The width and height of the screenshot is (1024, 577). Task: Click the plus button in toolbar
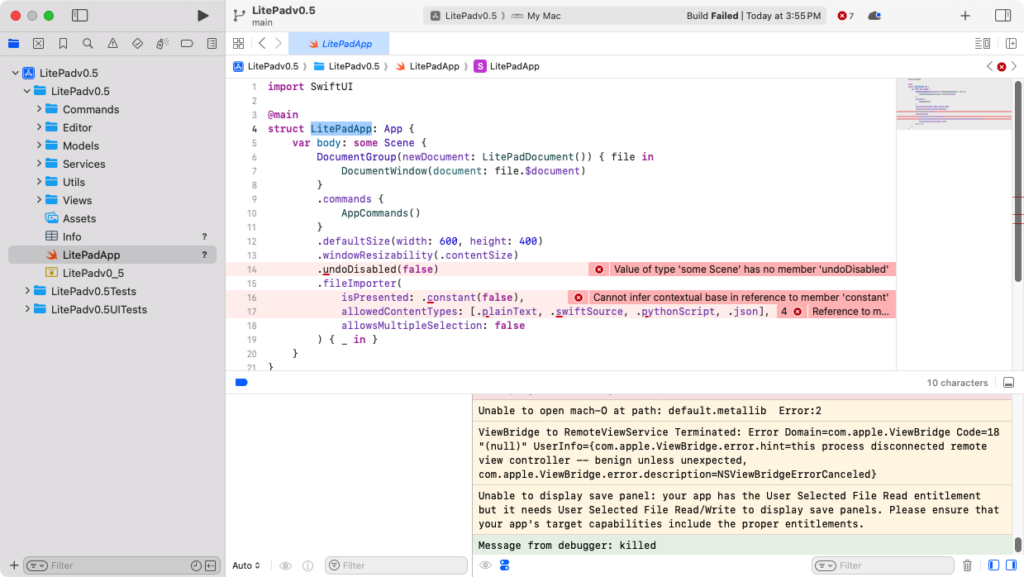coord(965,16)
